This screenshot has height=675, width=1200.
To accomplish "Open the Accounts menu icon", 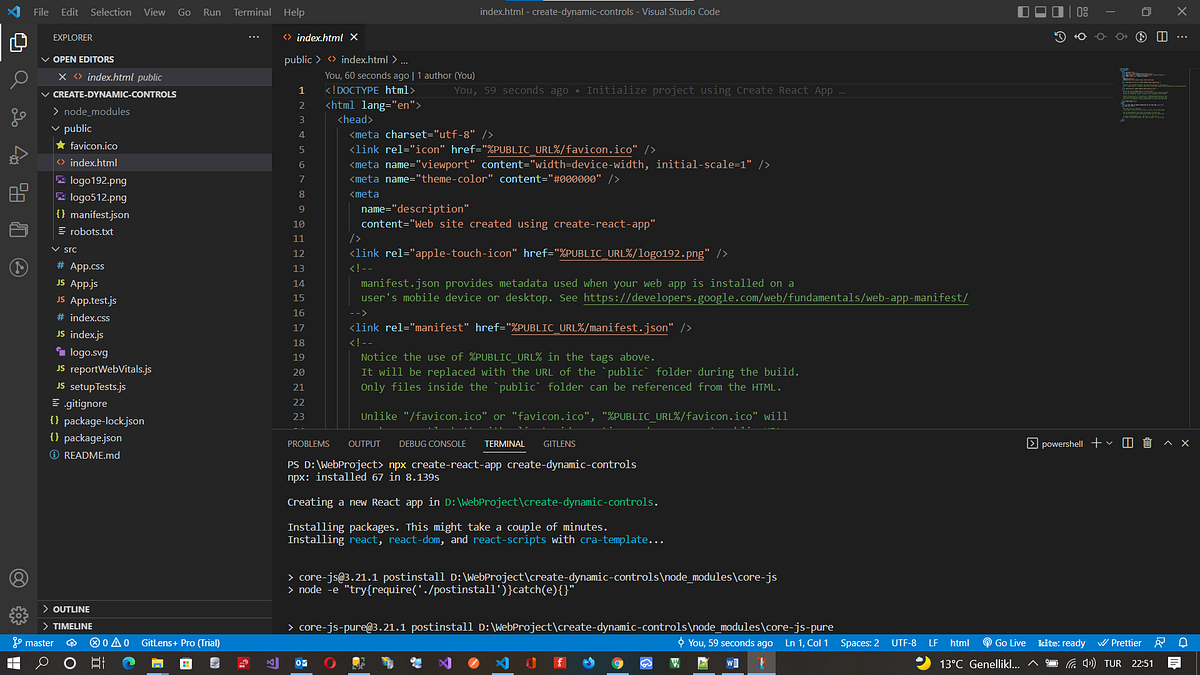I will pyautogui.click(x=18, y=578).
